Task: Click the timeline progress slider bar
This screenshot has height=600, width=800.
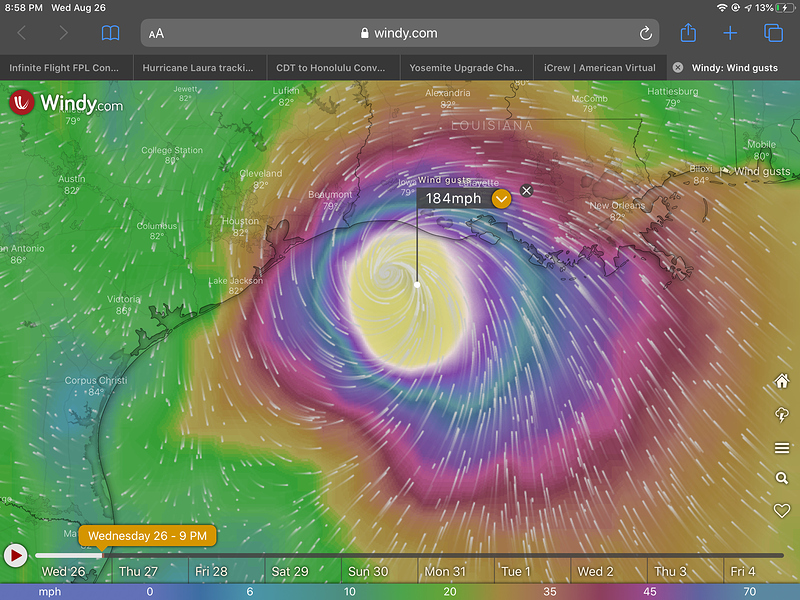Action: tap(409, 555)
